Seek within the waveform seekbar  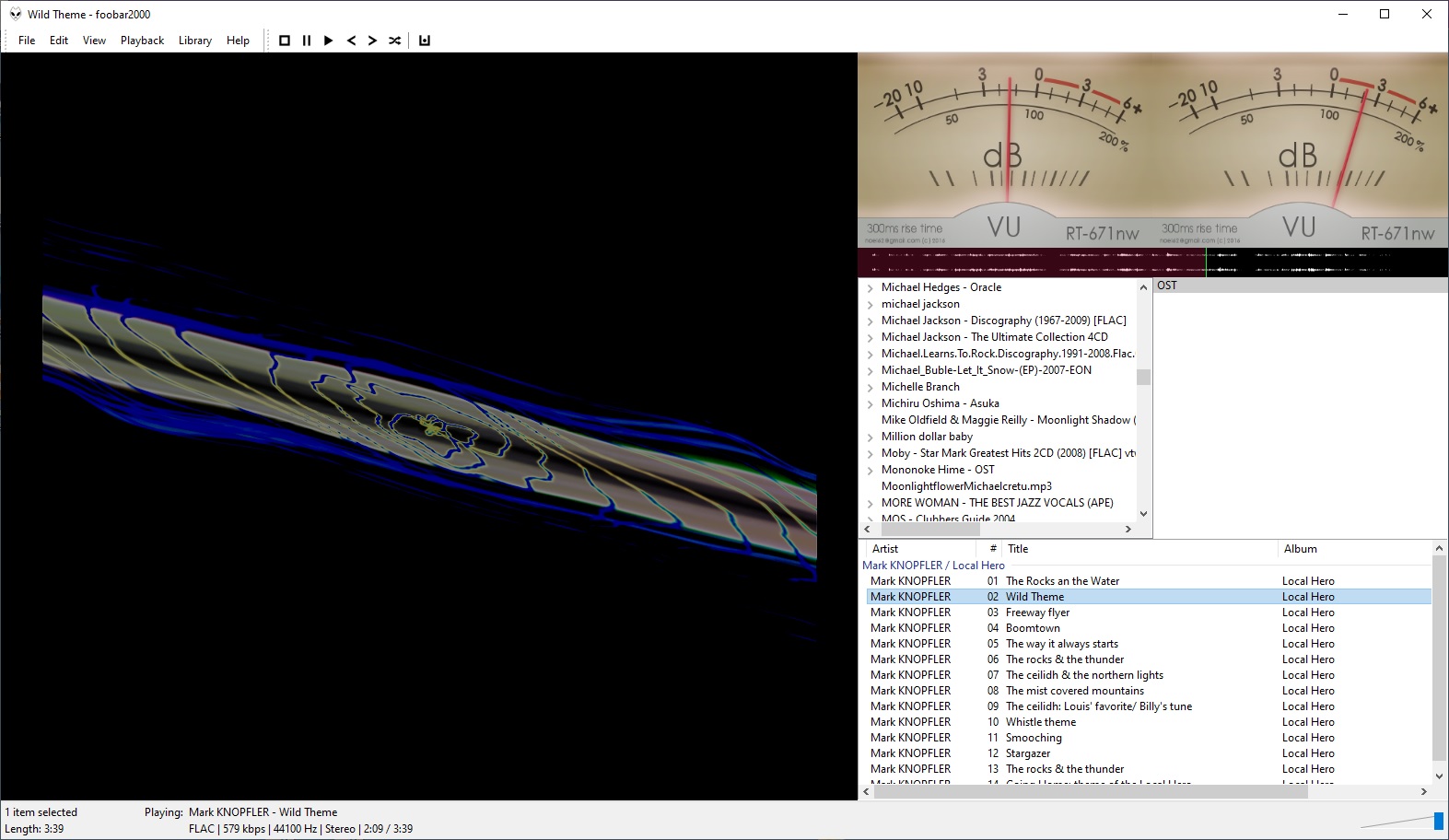(x=1152, y=262)
